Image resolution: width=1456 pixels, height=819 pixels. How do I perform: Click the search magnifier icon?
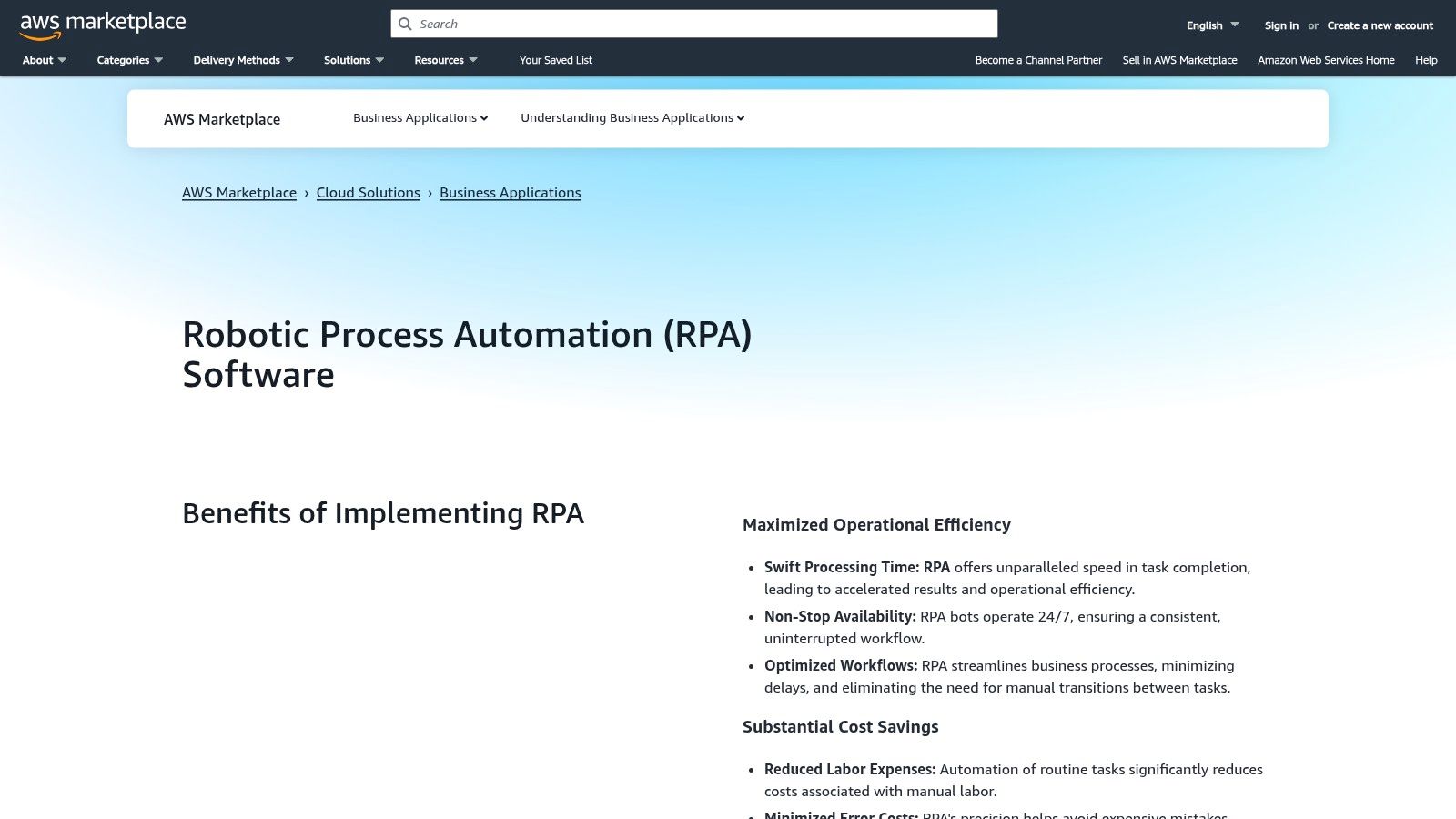pos(406,24)
